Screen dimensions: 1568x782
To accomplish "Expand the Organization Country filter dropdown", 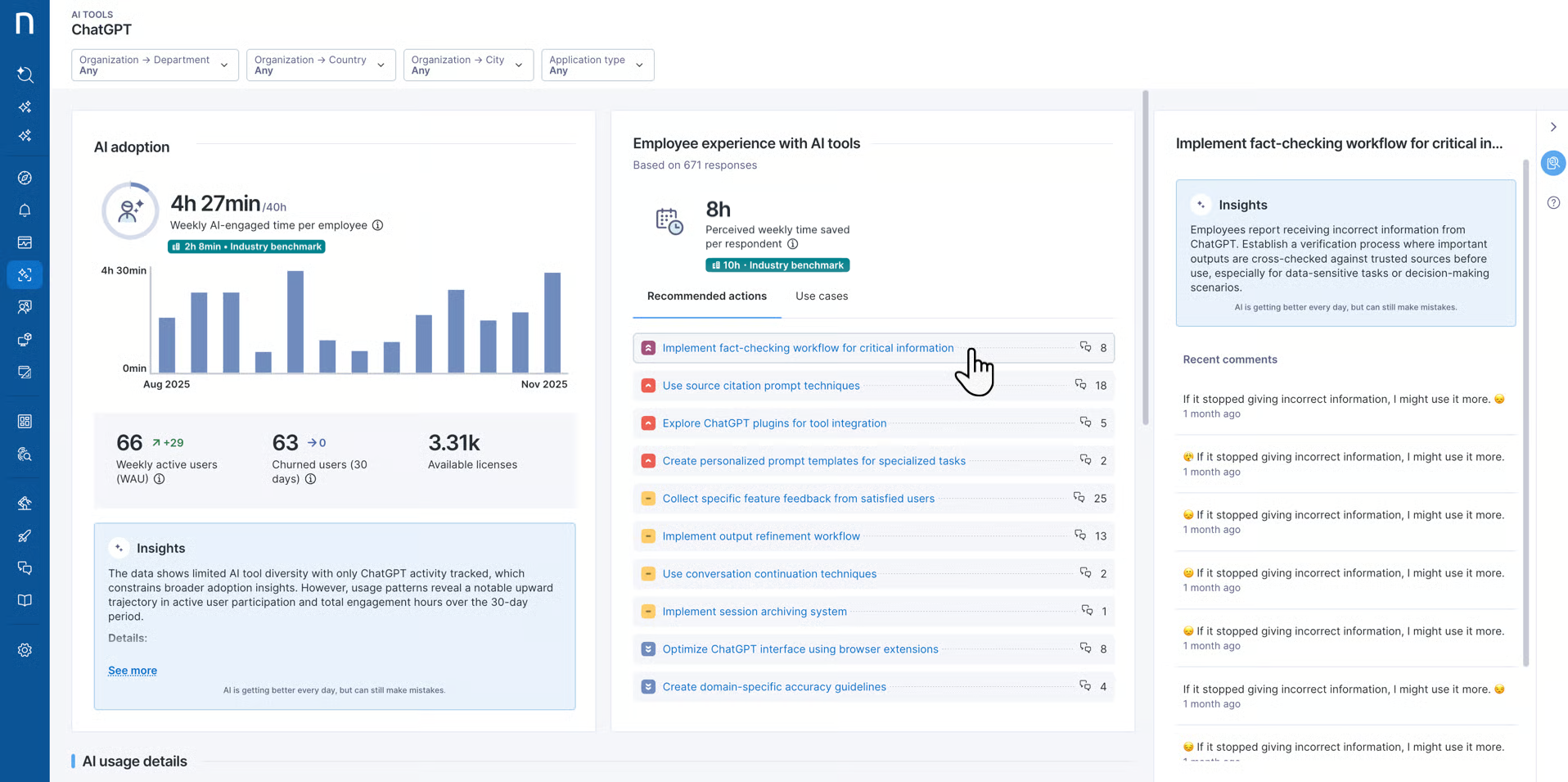I will [x=320, y=65].
